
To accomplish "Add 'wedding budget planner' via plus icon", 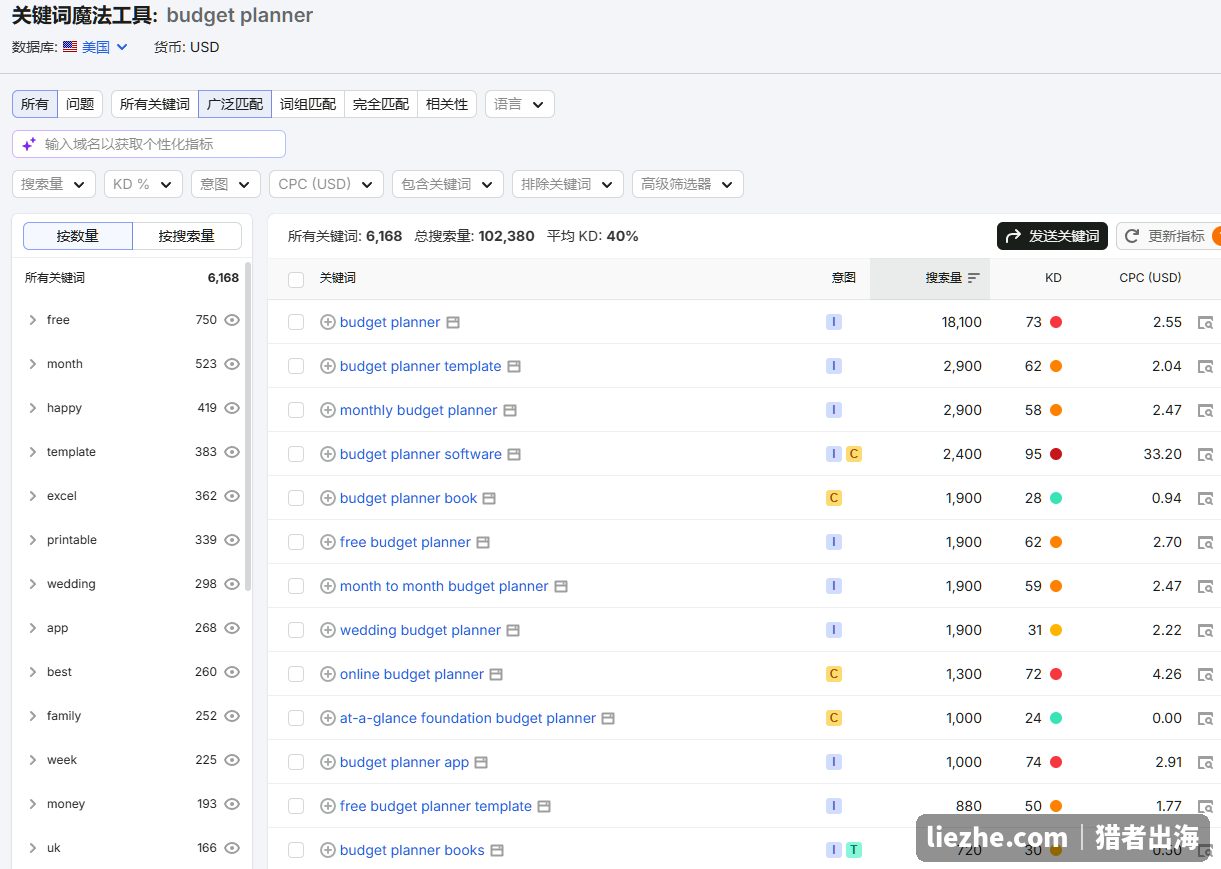I will (327, 630).
